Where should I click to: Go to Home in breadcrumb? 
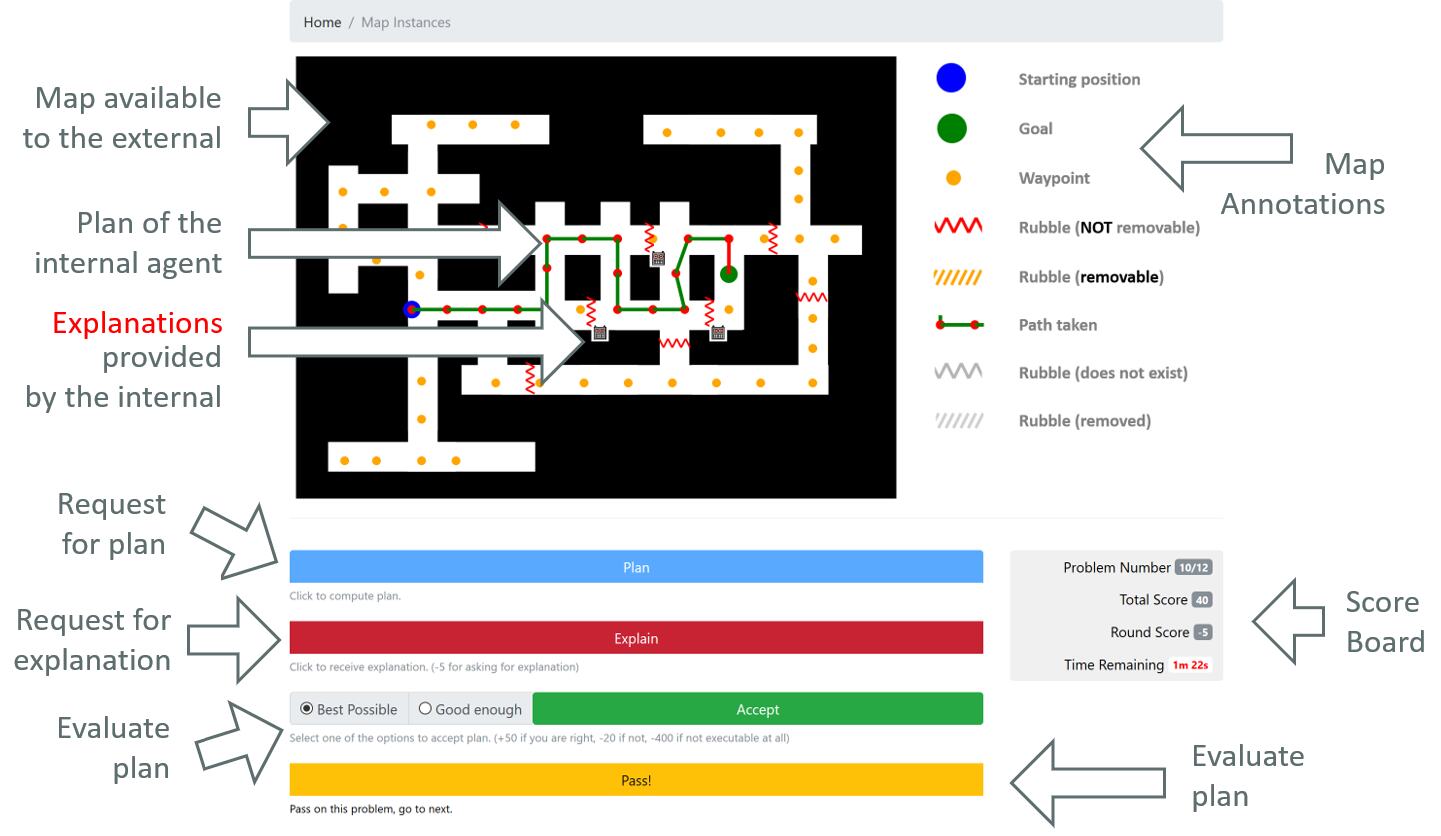(322, 22)
